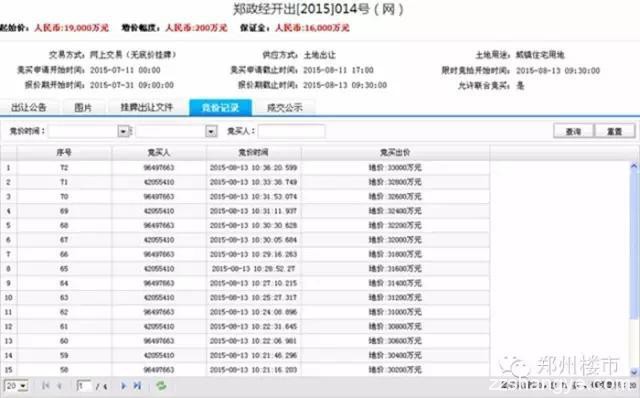Select the bid price 30600万元 cell
Image resolution: width=640 pixels, height=398 pixels.
[x=395, y=341]
